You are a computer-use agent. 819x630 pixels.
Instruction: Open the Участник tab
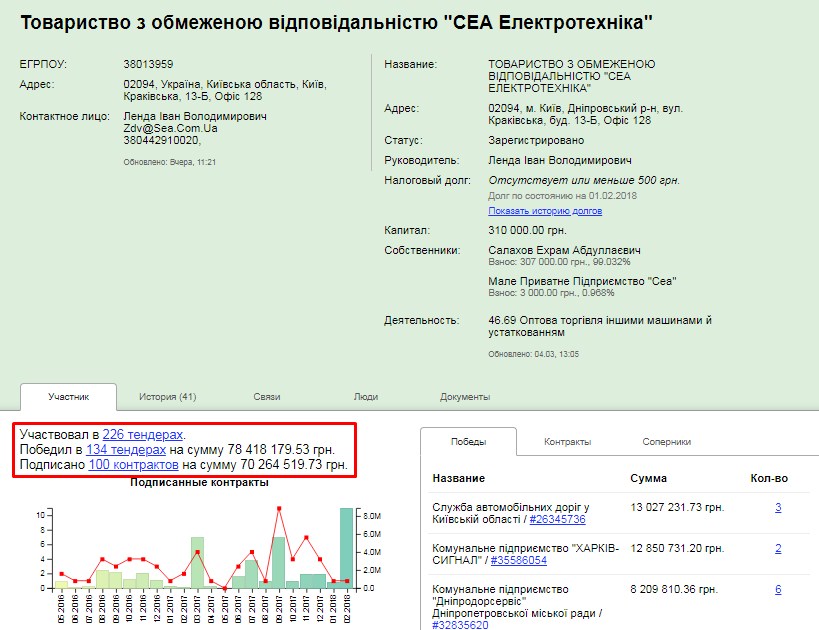(x=68, y=397)
